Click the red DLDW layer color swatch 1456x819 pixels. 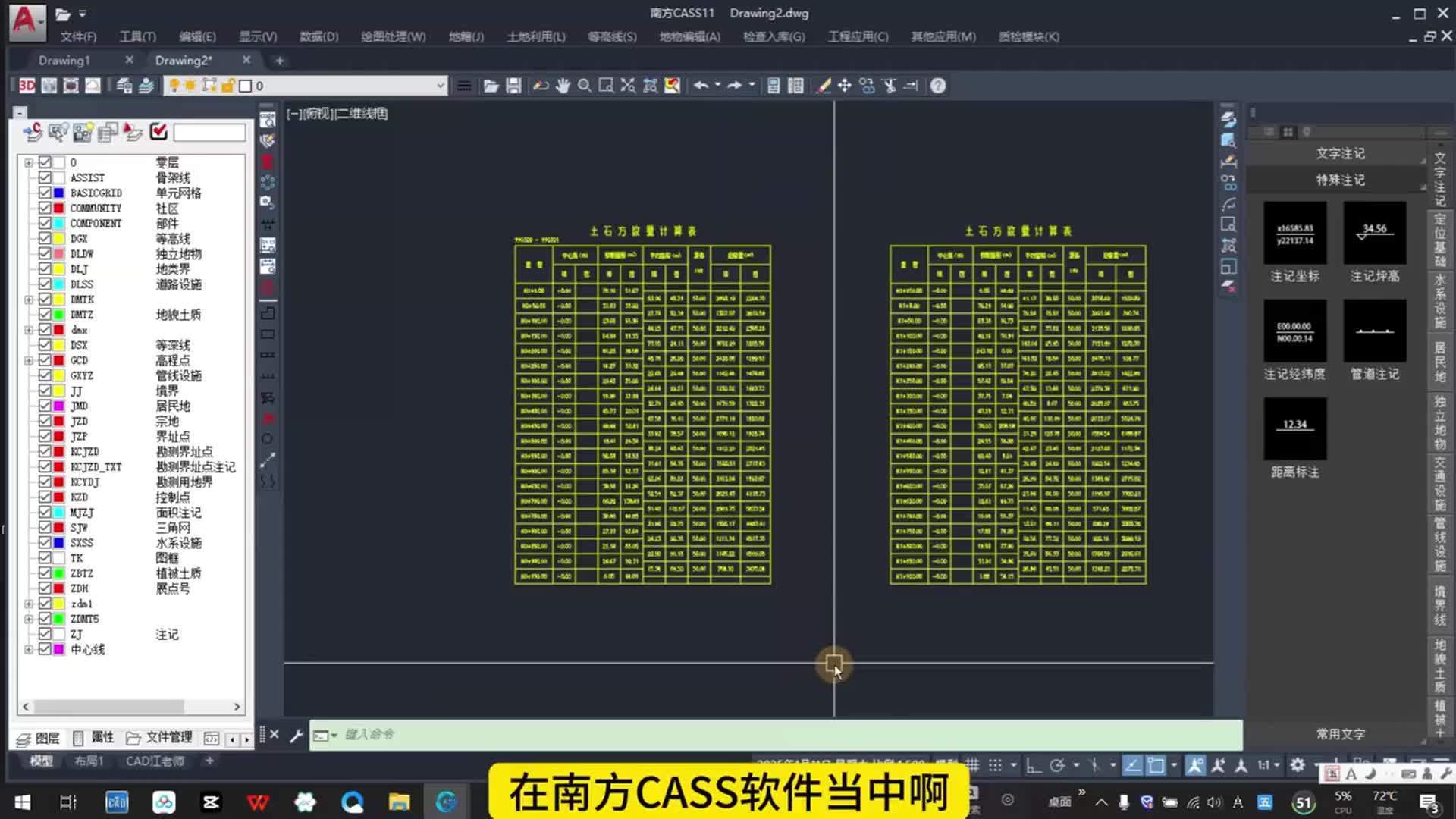59,253
